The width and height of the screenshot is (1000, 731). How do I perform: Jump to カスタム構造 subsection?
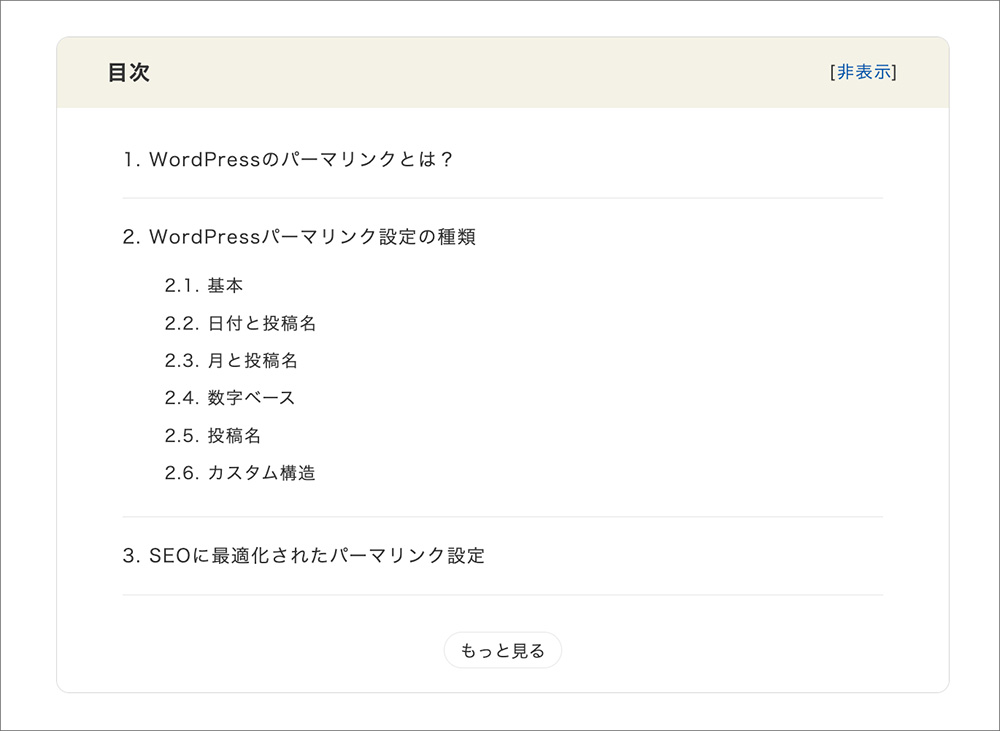coord(261,473)
